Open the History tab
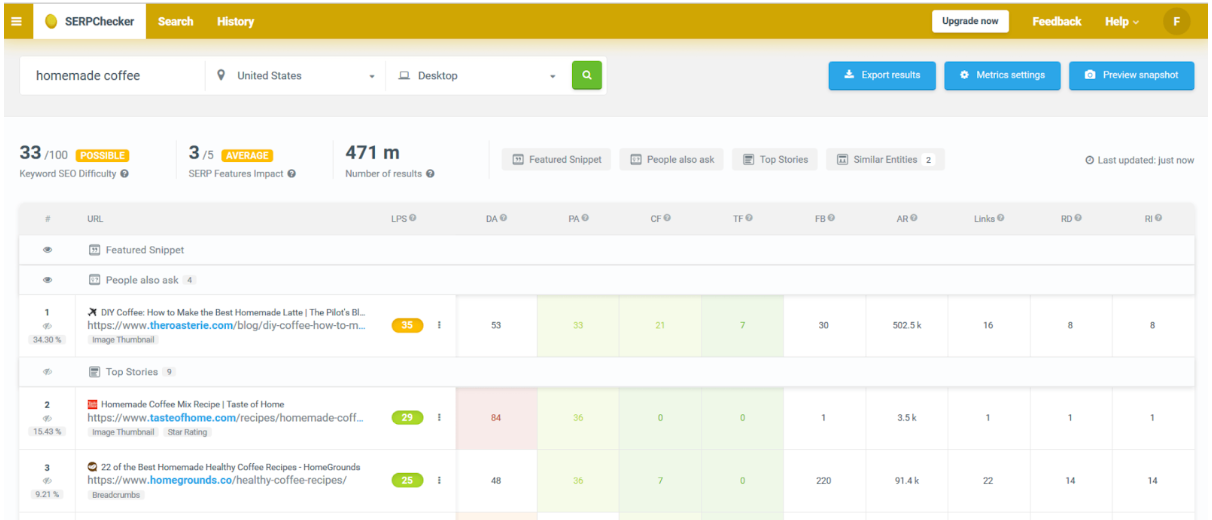This screenshot has height=520, width=1212. (x=235, y=21)
